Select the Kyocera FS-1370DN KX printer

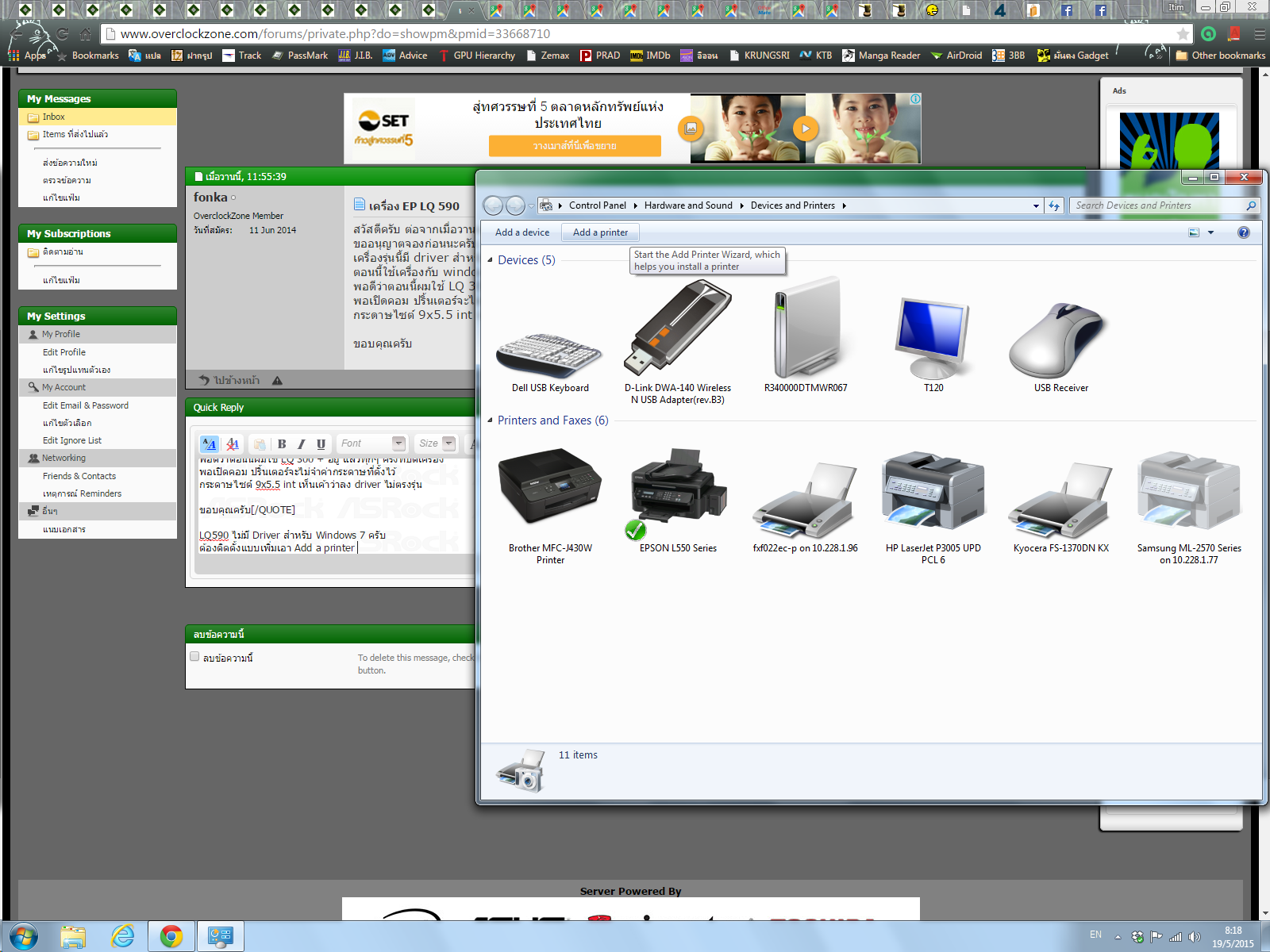[1061, 508]
